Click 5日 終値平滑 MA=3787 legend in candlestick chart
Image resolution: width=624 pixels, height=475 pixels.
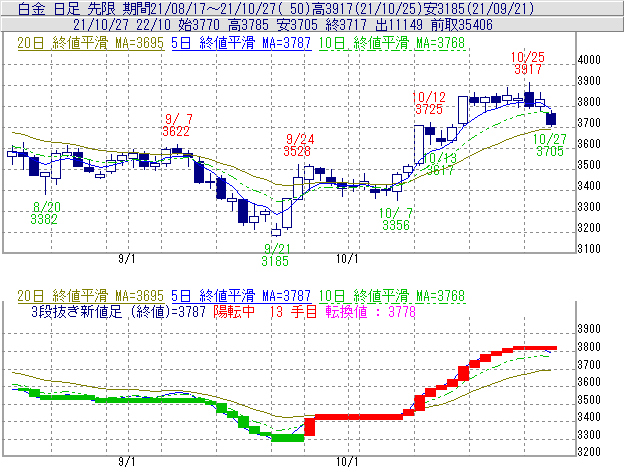pyautogui.click(x=241, y=43)
